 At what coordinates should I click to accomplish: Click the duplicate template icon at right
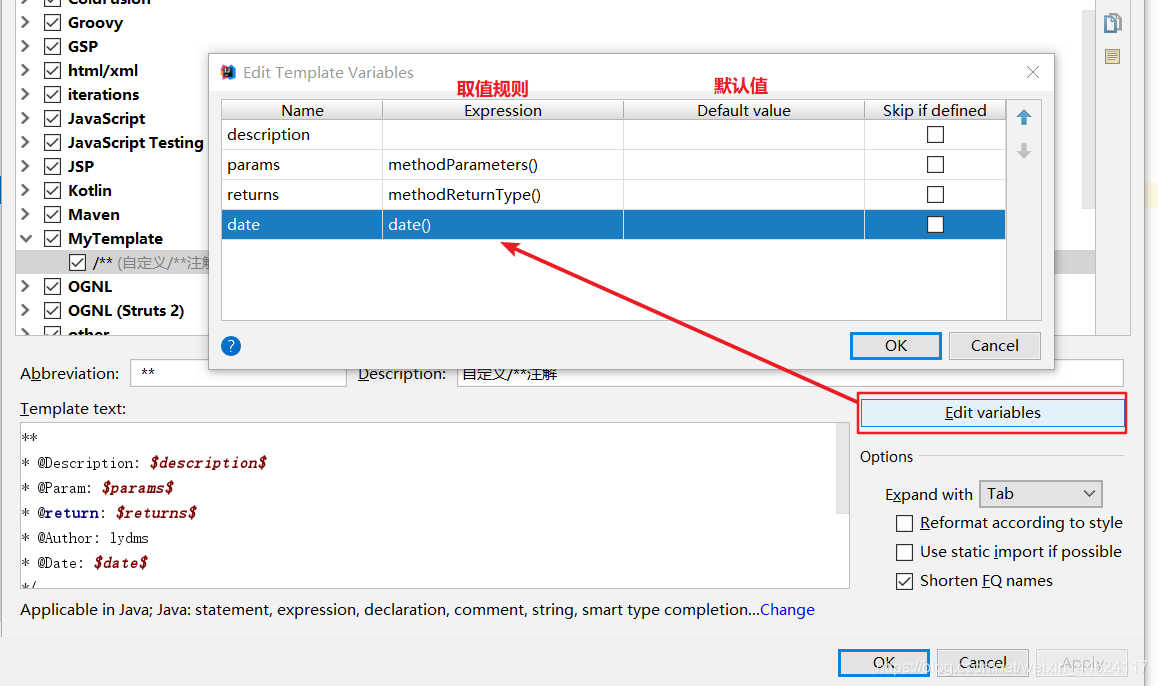pyautogui.click(x=1112, y=24)
